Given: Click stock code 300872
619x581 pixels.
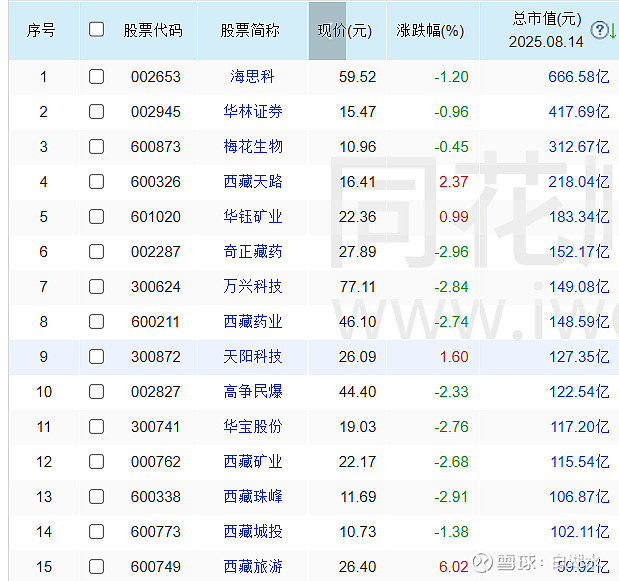Looking at the screenshot, I should tap(156, 357).
